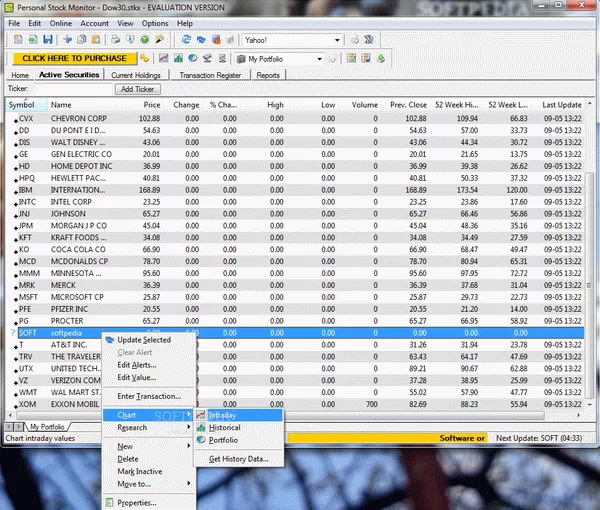Open the My Portfolio dropdown

(x=319, y=59)
